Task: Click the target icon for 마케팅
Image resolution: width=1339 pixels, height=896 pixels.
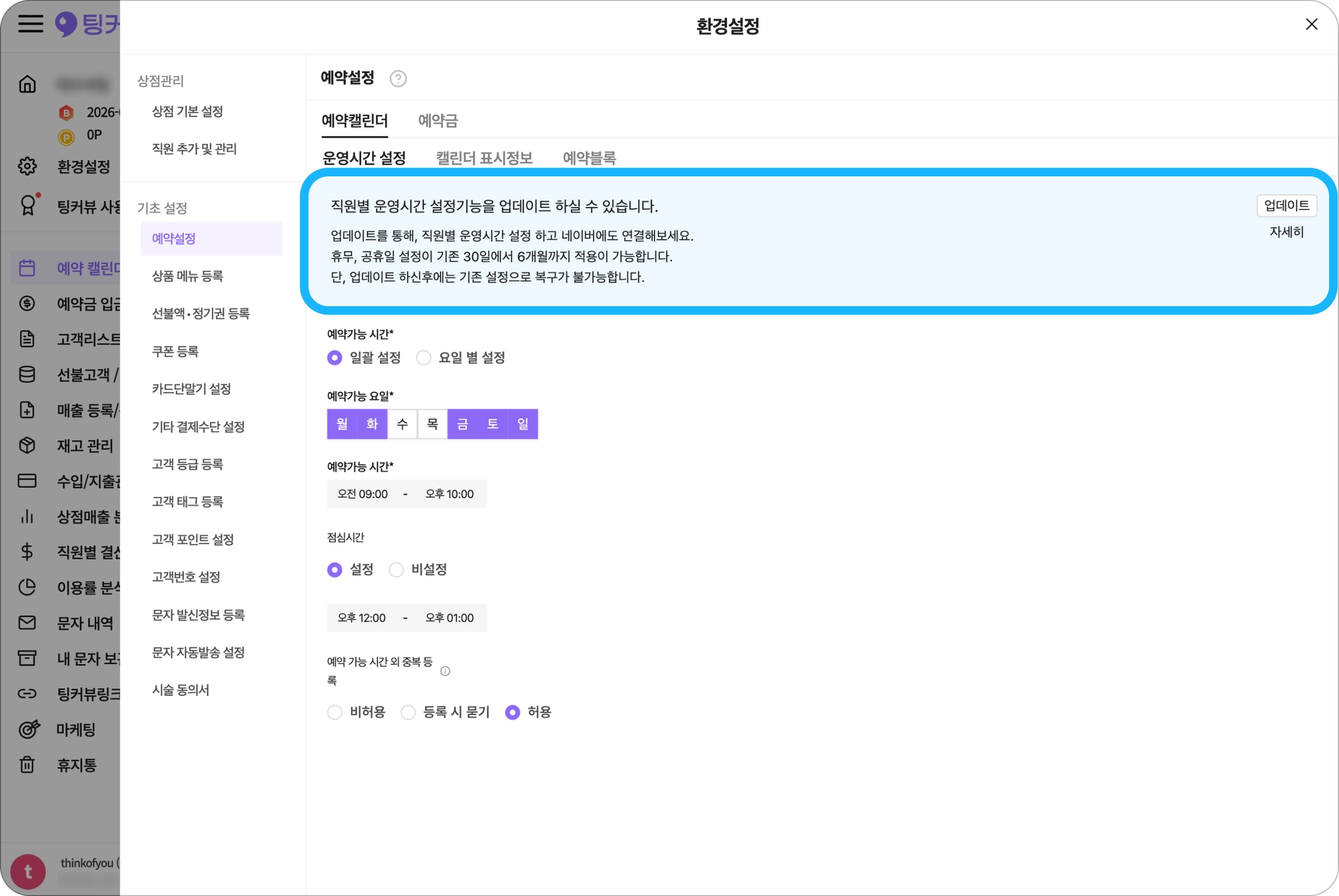Action: click(x=29, y=729)
